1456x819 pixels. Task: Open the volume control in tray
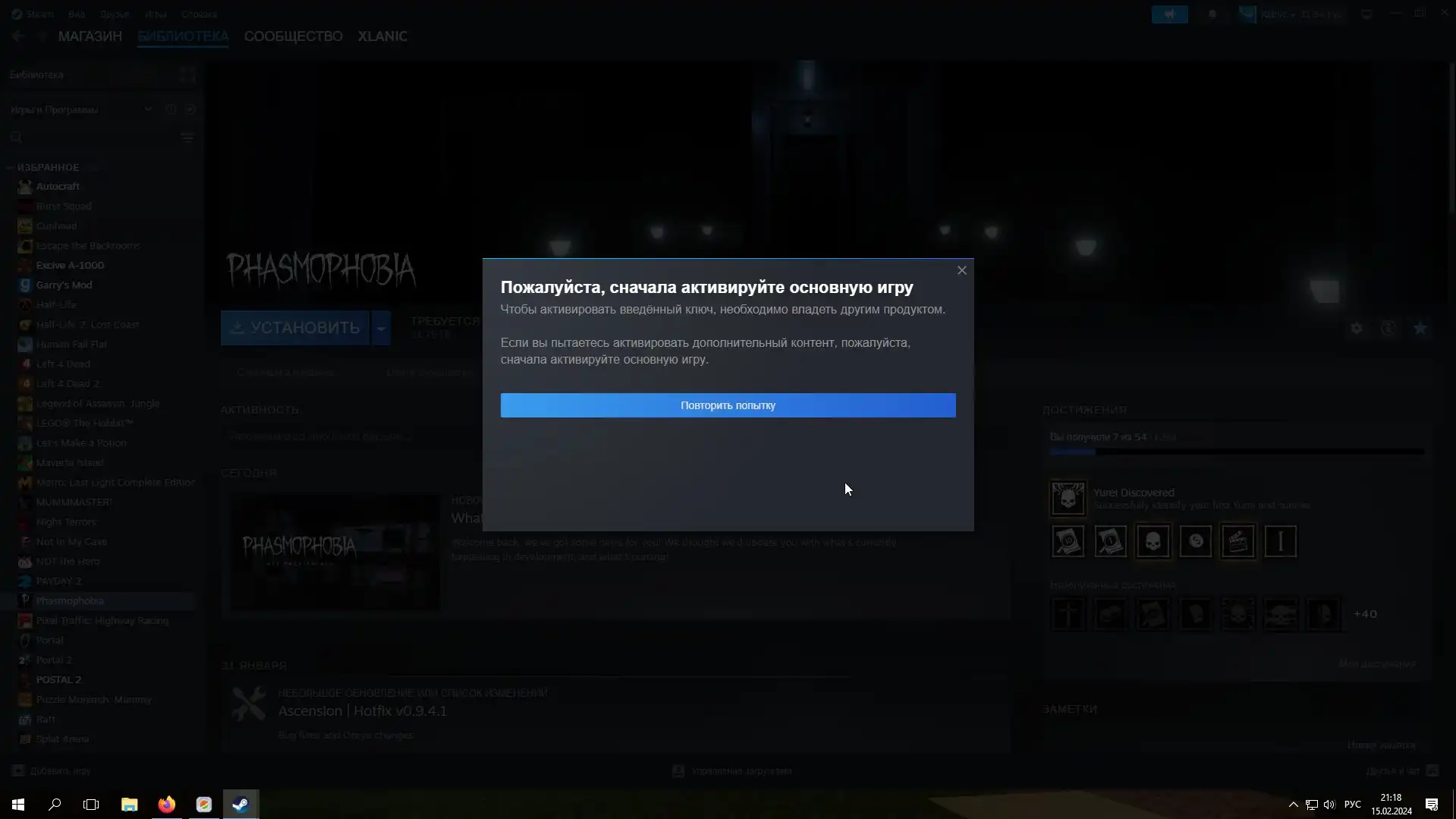click(x=1329, y=804)
